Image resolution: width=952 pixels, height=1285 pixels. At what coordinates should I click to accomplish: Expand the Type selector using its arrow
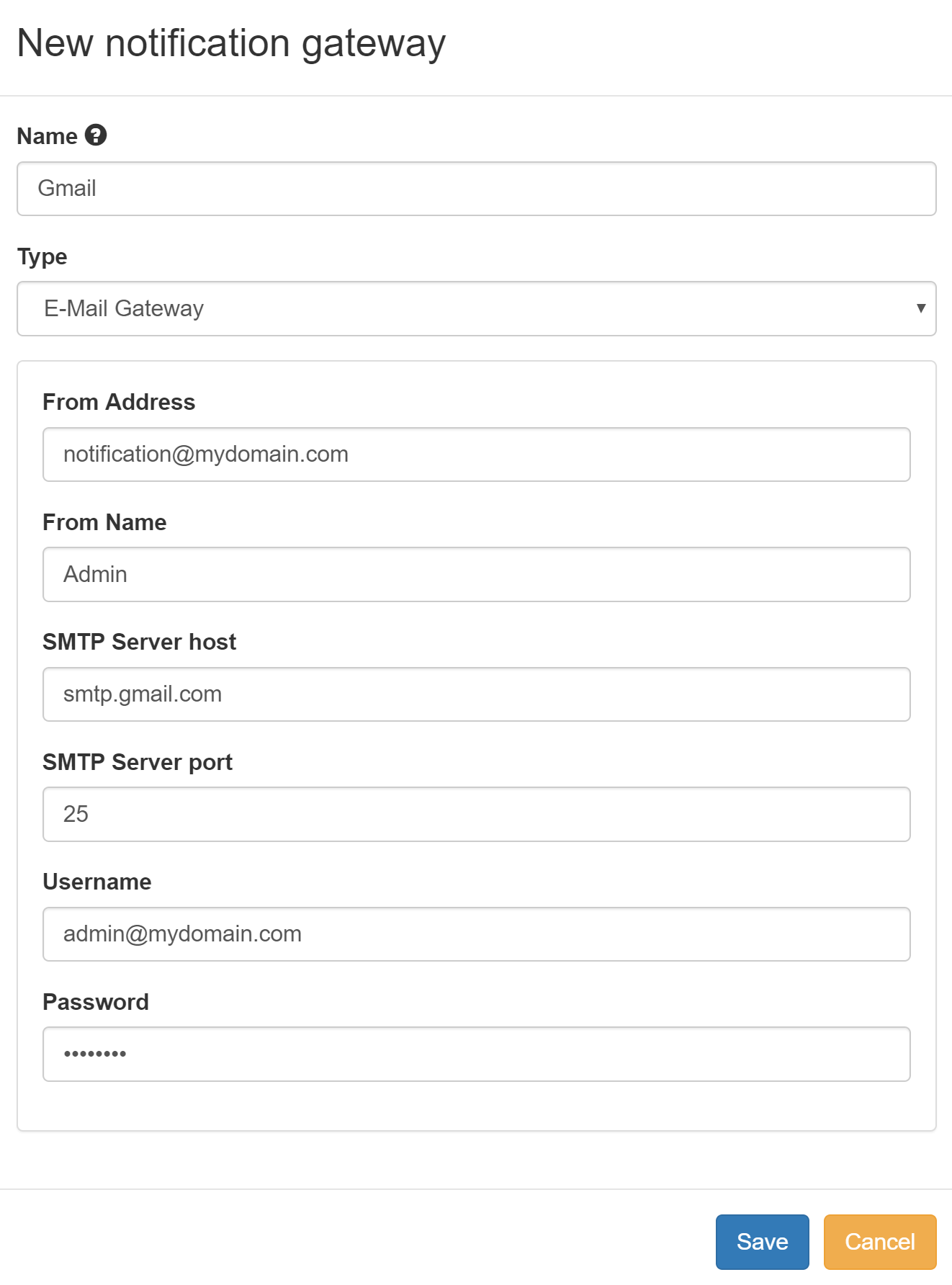(920, 308)
